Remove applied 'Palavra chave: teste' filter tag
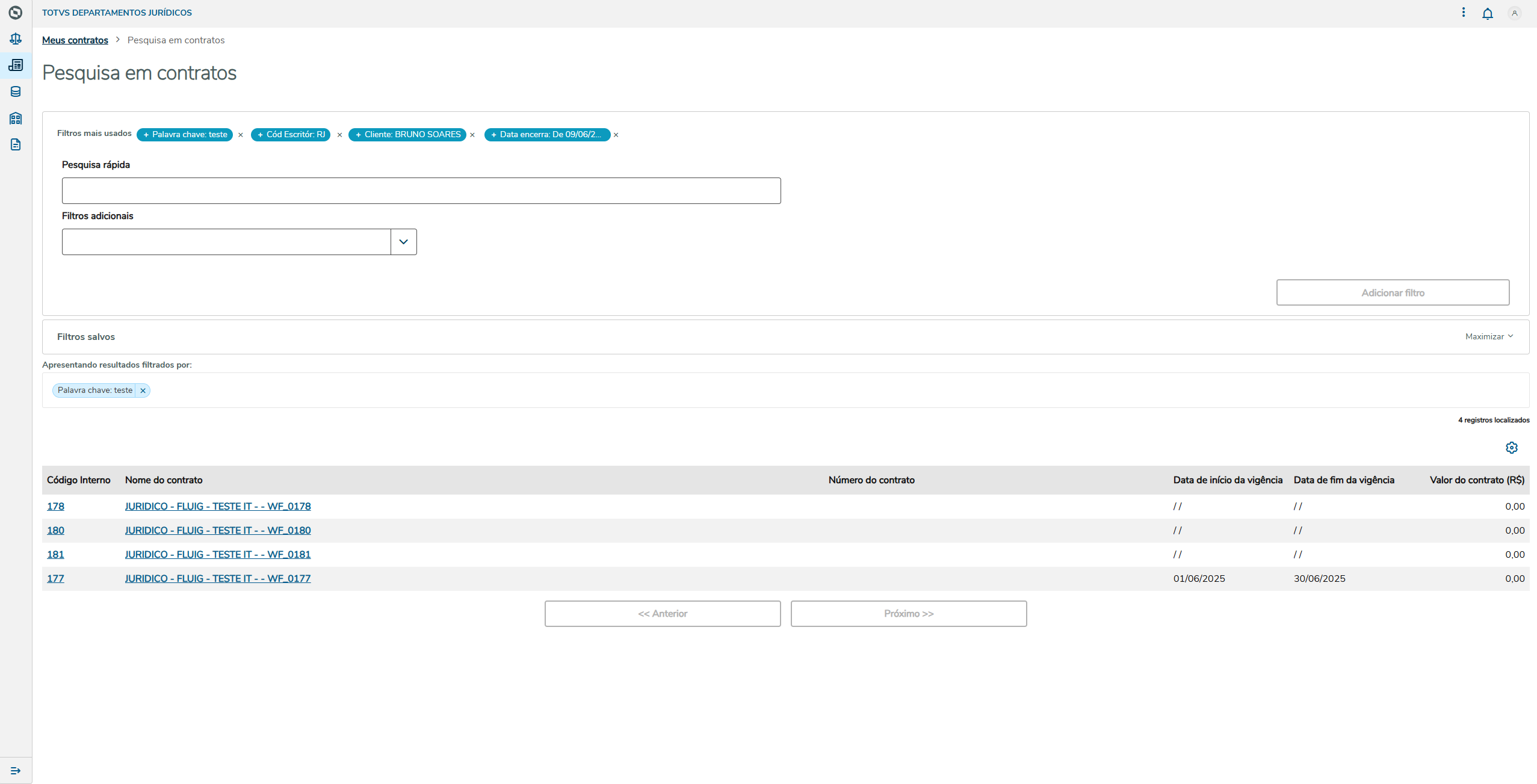This screenshot has height=784, width=1537. point(143,390)
